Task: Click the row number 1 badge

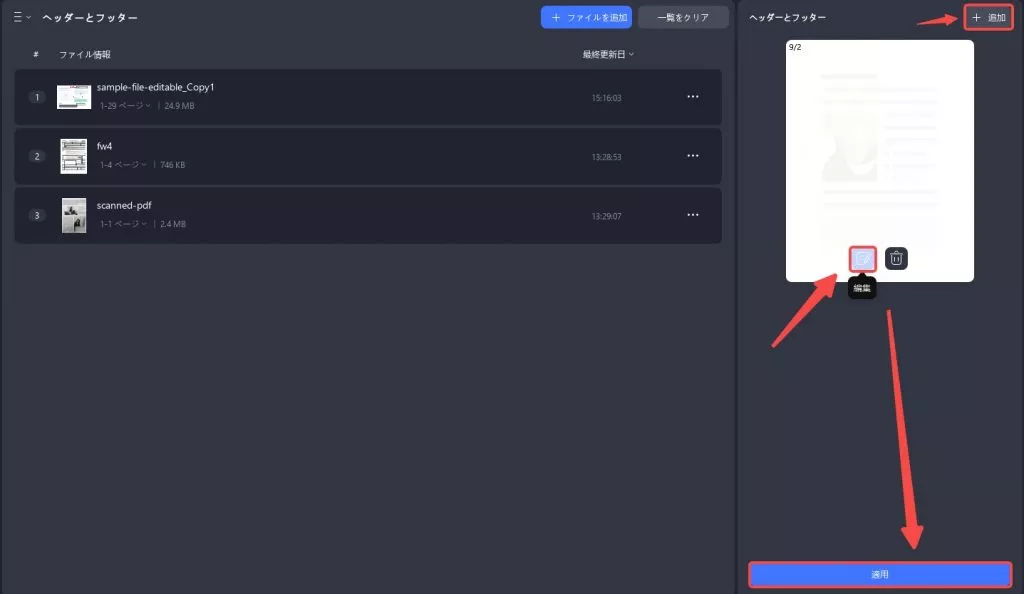Action: 37,97
